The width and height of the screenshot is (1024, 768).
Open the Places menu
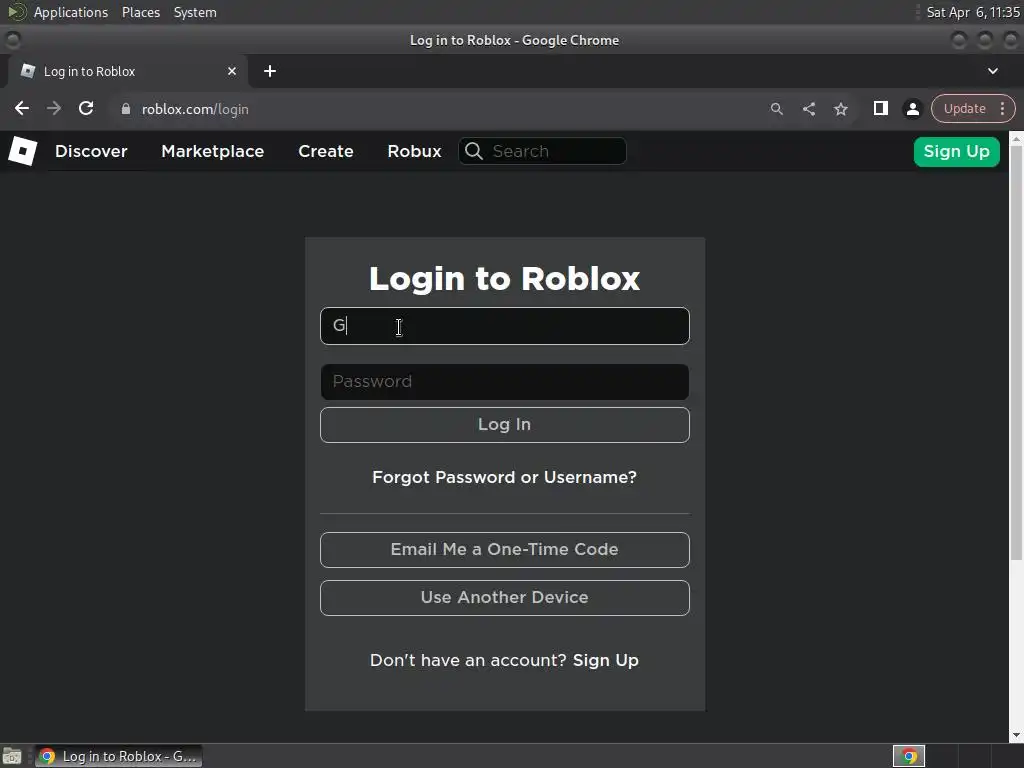tap(141, 12)
